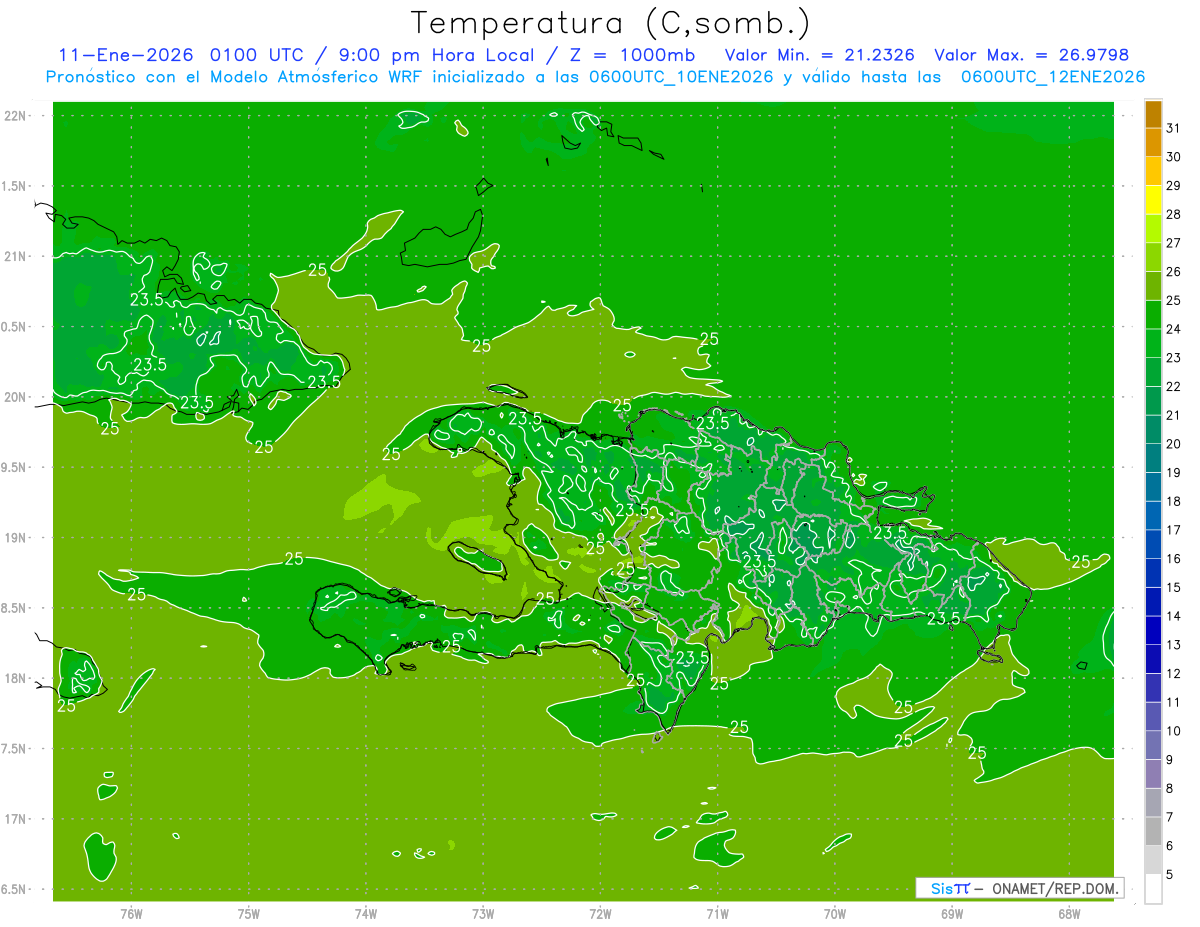Click the "6.5N" latitude axis label
1200x927 pixels.
point(15,890)
